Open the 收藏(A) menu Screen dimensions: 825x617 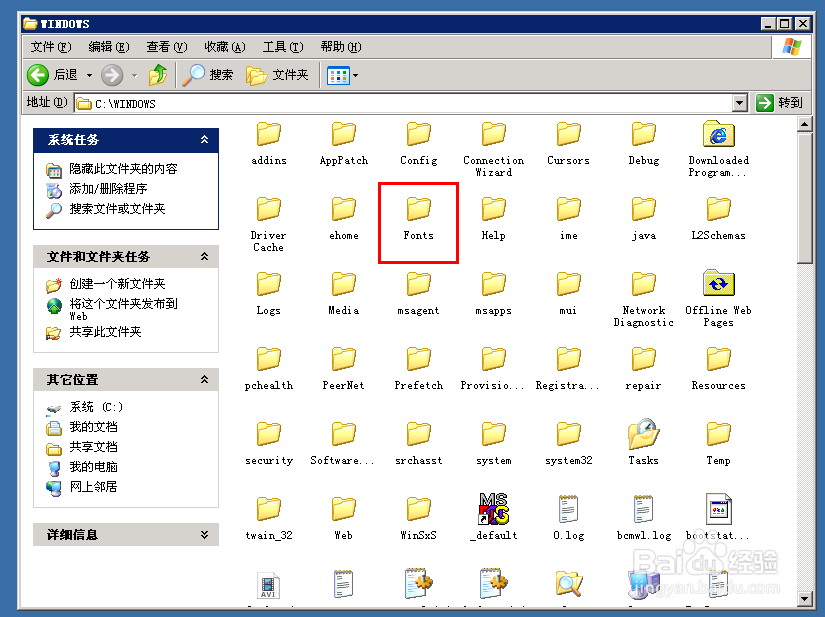click(225, 47)
